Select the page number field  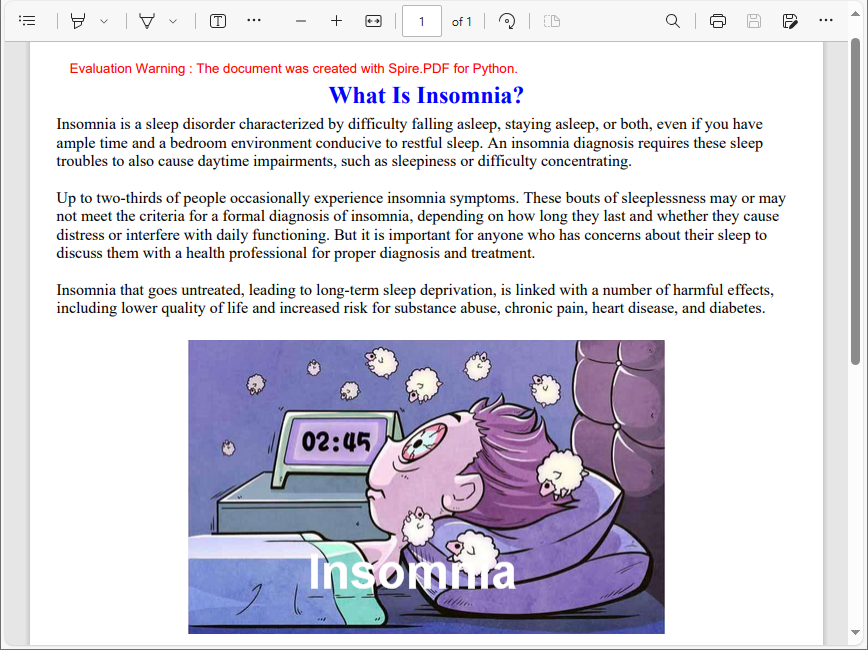[421, 20]
